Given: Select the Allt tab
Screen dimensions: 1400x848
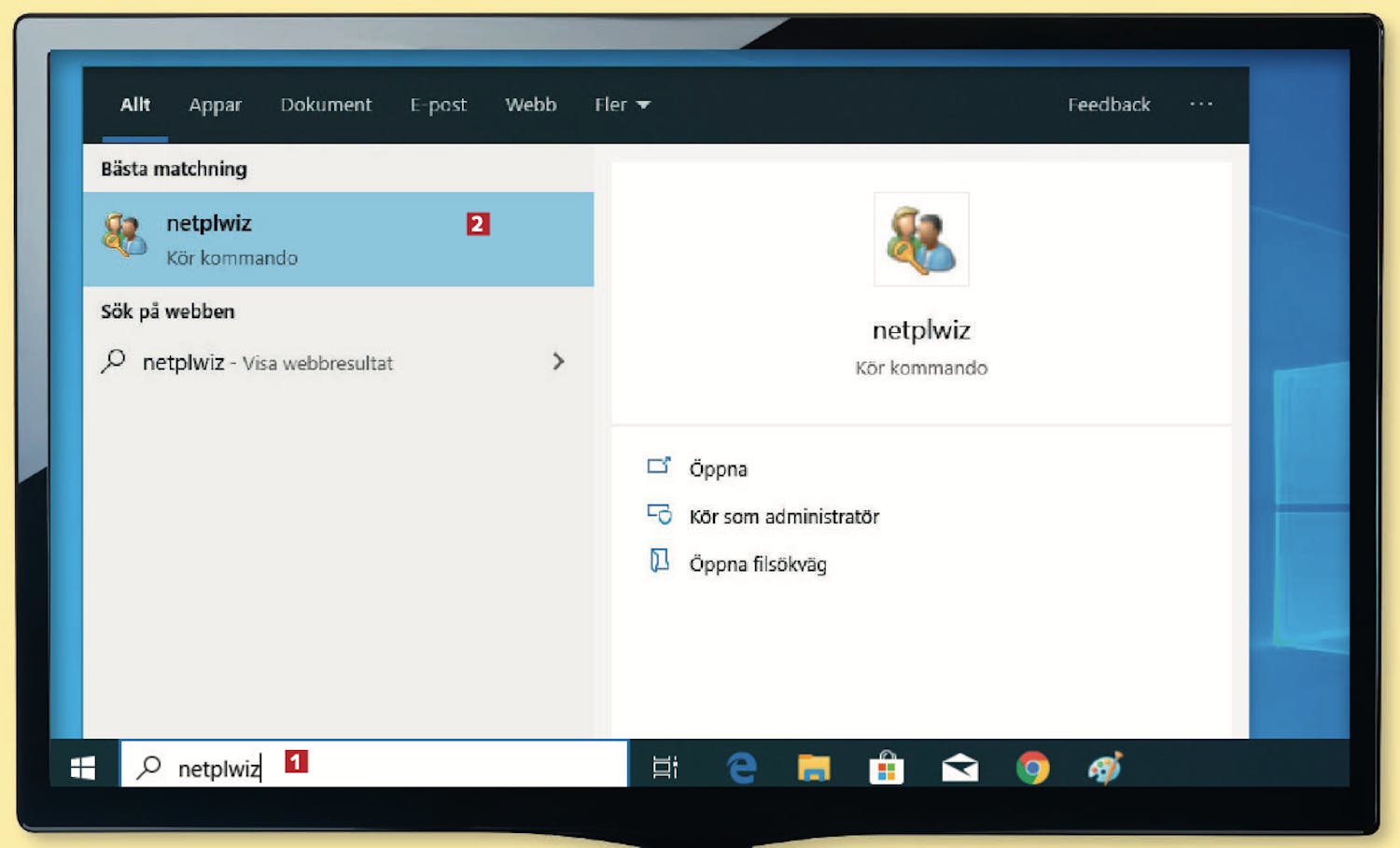Looking at the screenshot, I should (135, 104).
